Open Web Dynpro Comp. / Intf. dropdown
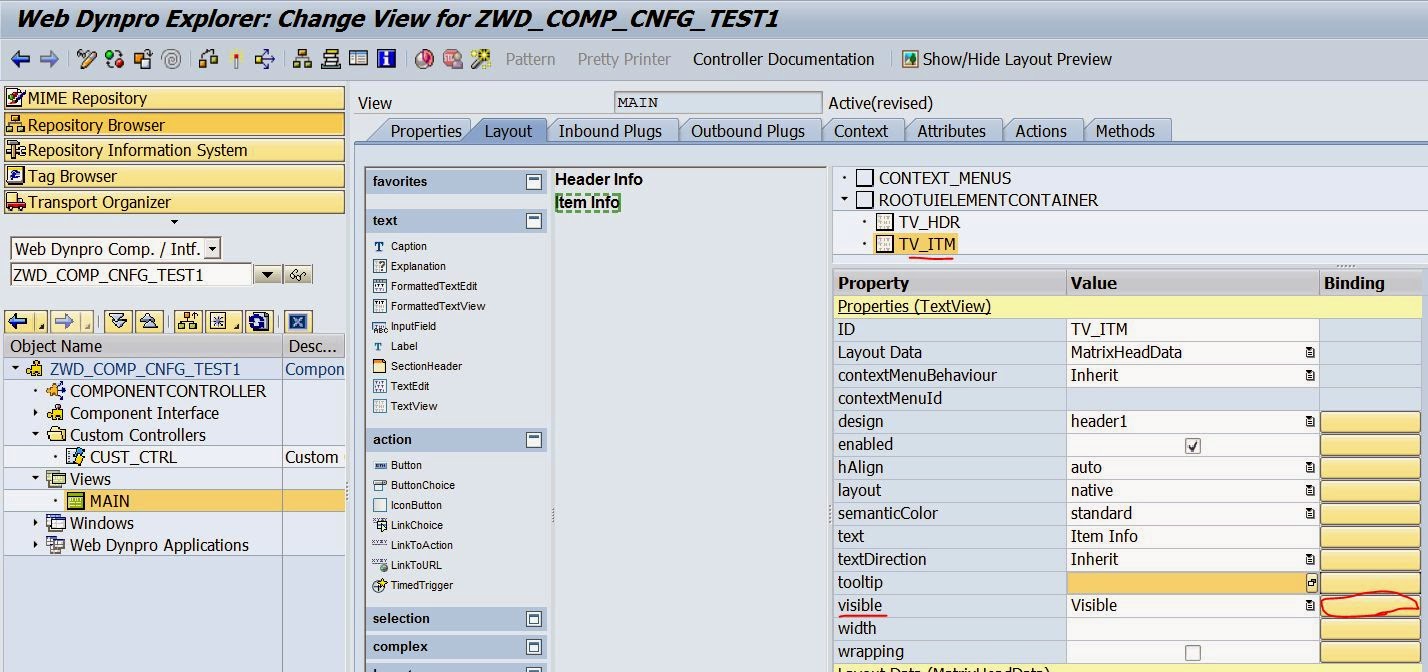Image resolution: width=1428 pixels, height=672 pixels. tap(213, 249)
